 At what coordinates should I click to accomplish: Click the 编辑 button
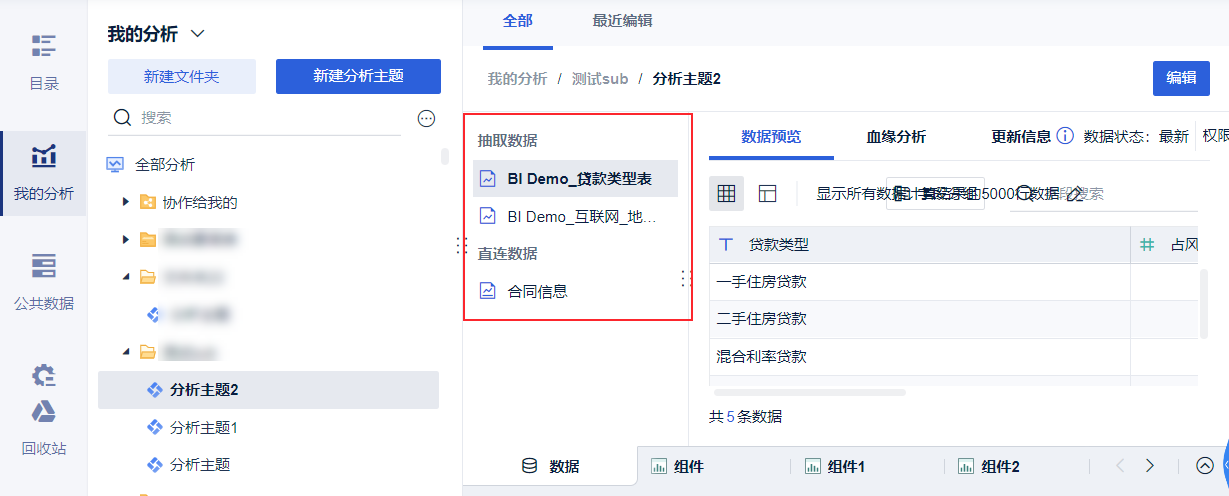(x=1181, y=78)
